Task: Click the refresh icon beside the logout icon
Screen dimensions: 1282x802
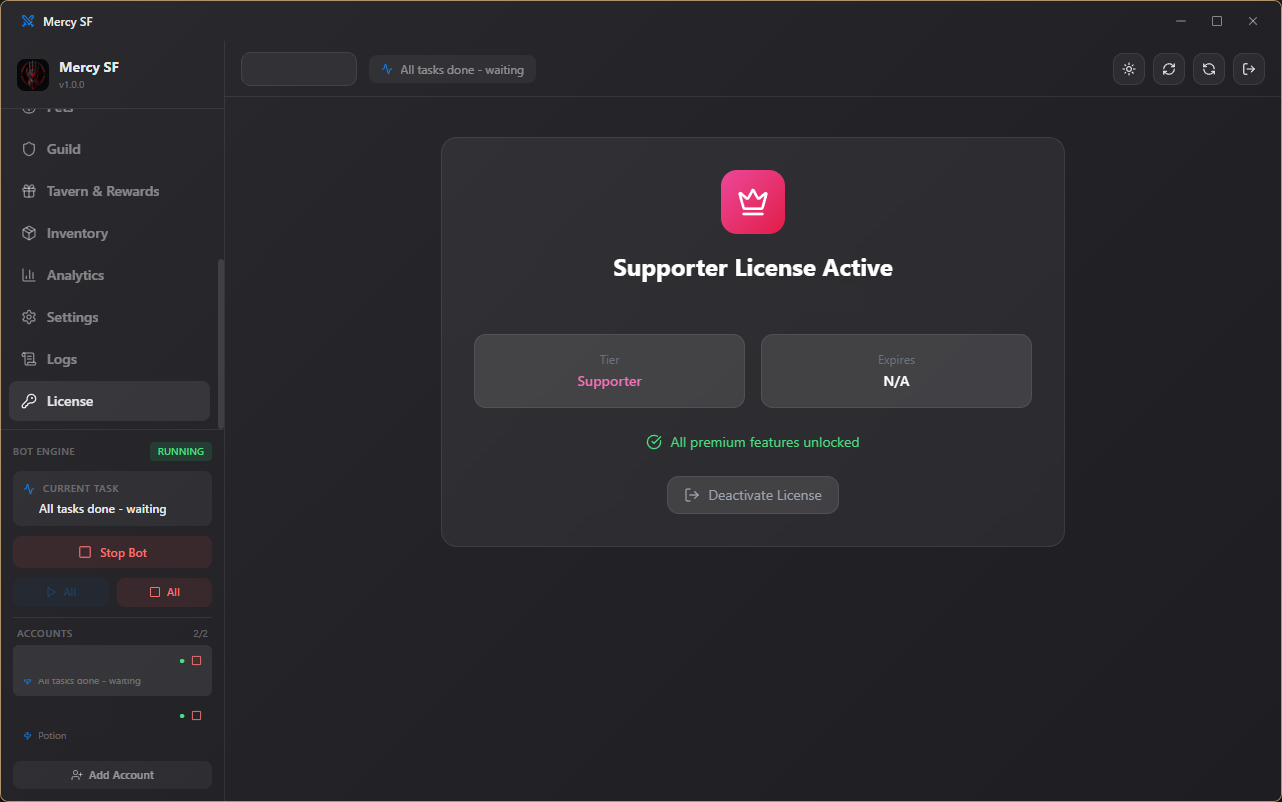Action: tap(1209, 69)
